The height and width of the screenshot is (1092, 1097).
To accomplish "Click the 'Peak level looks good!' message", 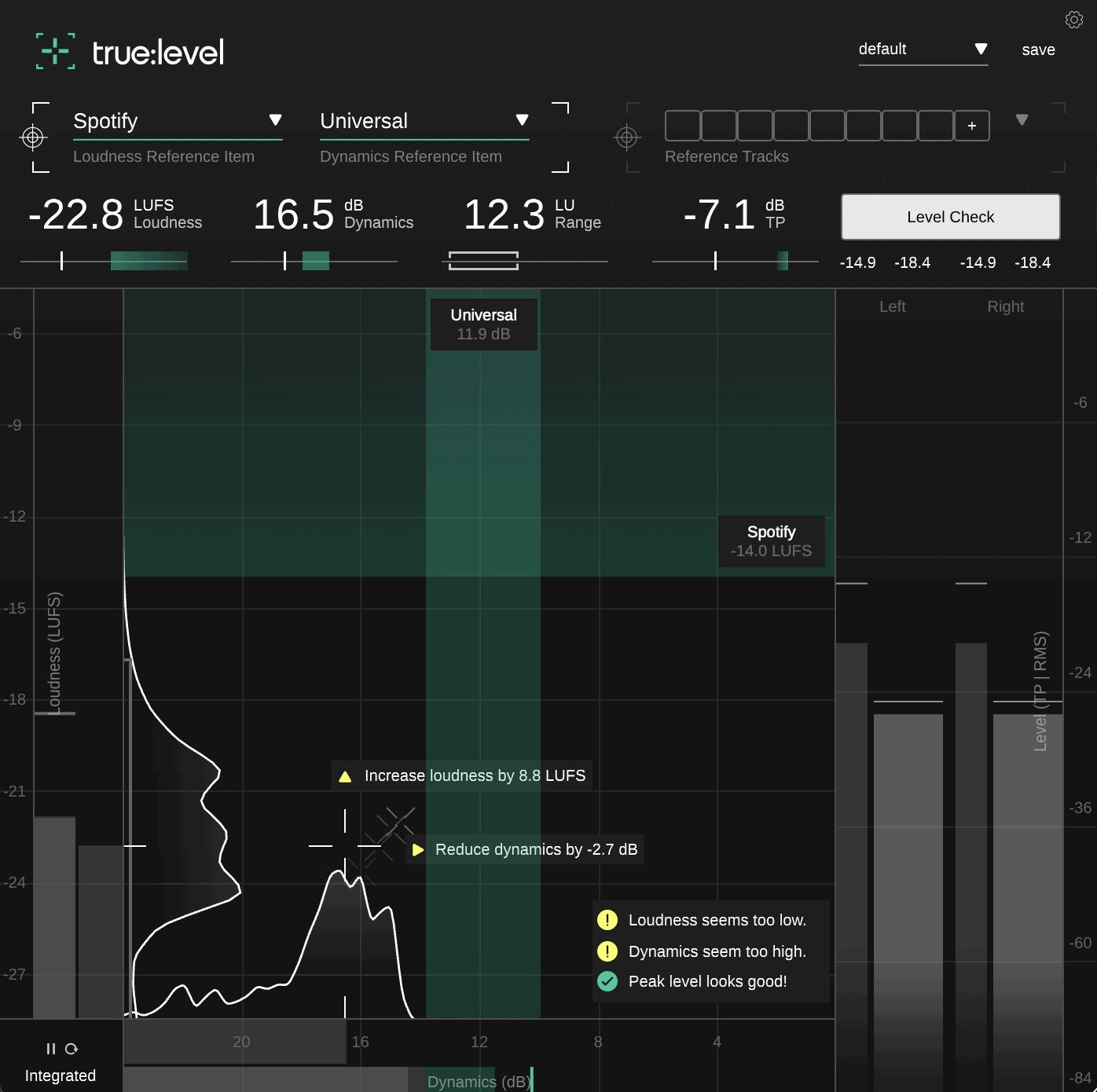I will click(708, 981).
